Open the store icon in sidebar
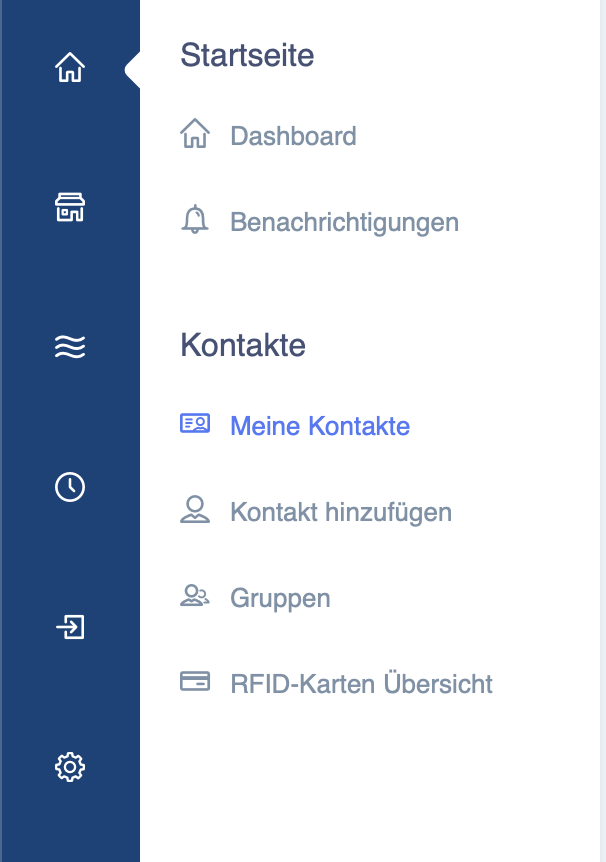606x862 pixels. (70, 207)
